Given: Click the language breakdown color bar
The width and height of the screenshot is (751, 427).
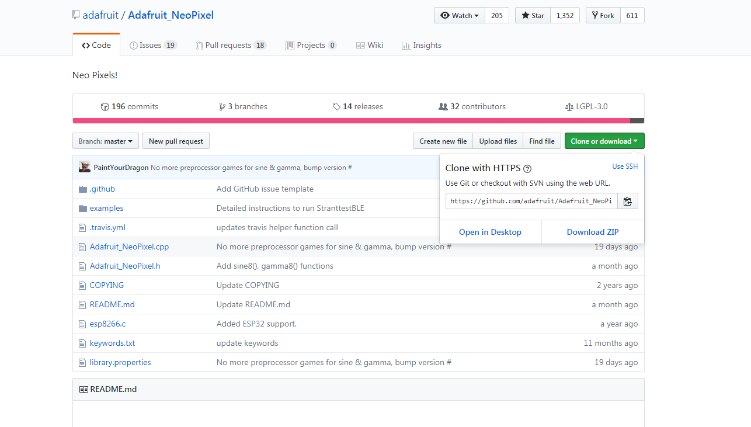Looking at the screenshot, I should [x=358, y=121].
